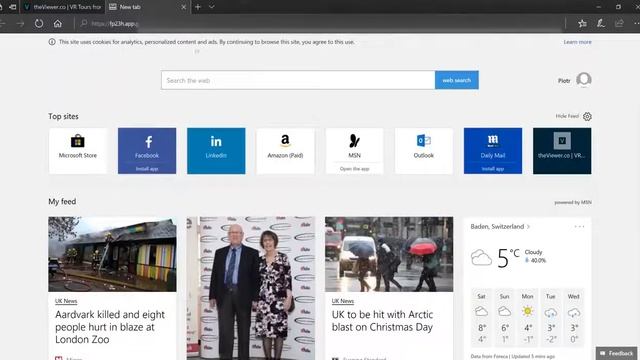Open the Favorites star-list icon
The width and height of the screenshot is (640, 360).
[x=582, y=23]
